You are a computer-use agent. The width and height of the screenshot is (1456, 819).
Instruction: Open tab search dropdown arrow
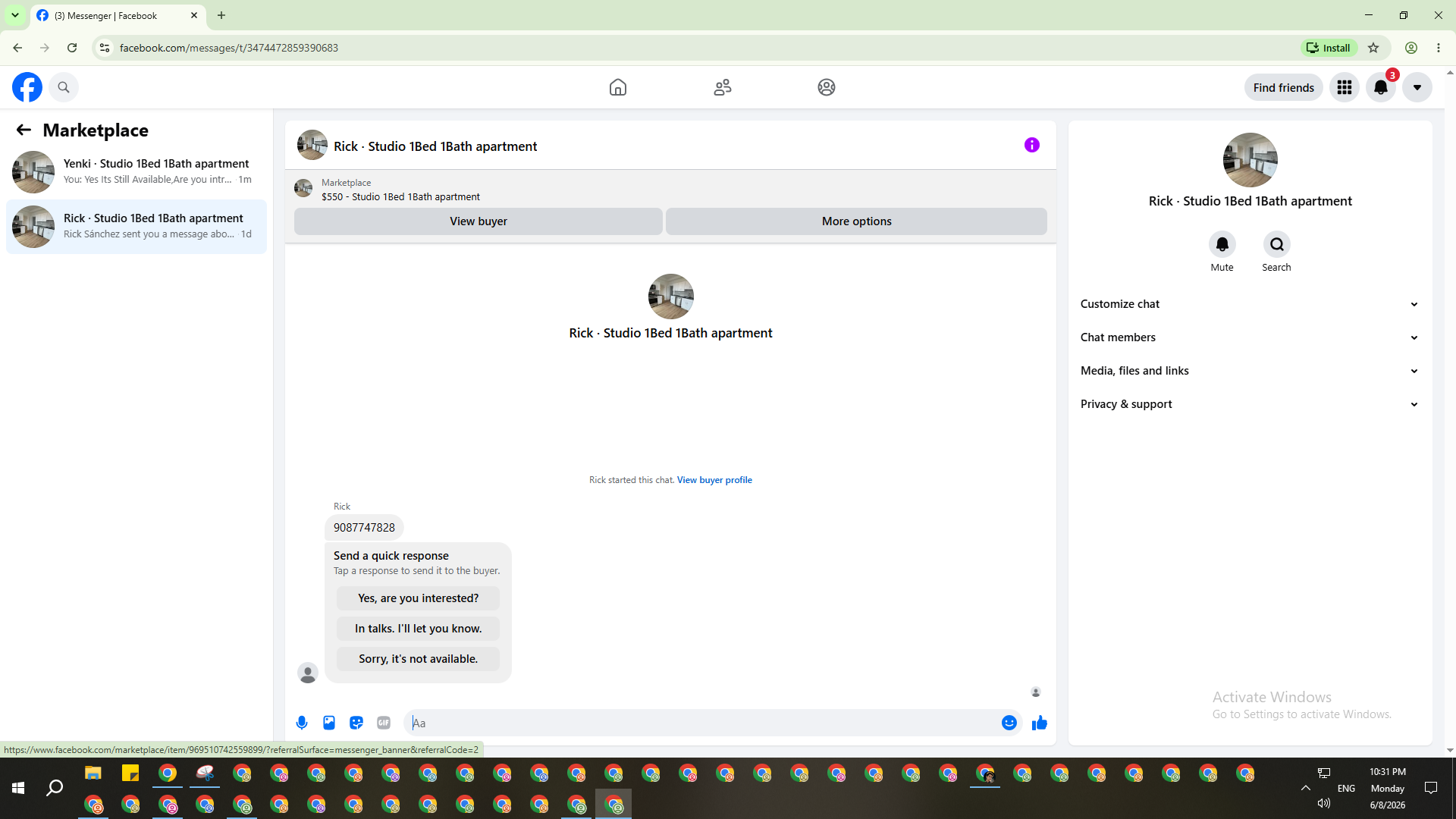pos(14,15)
